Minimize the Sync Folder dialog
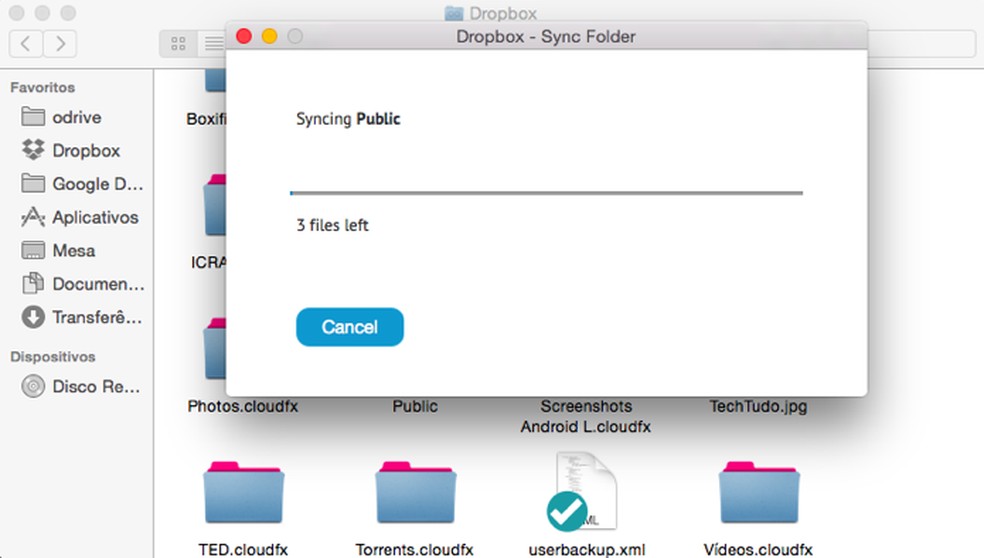 pos(270,36)
